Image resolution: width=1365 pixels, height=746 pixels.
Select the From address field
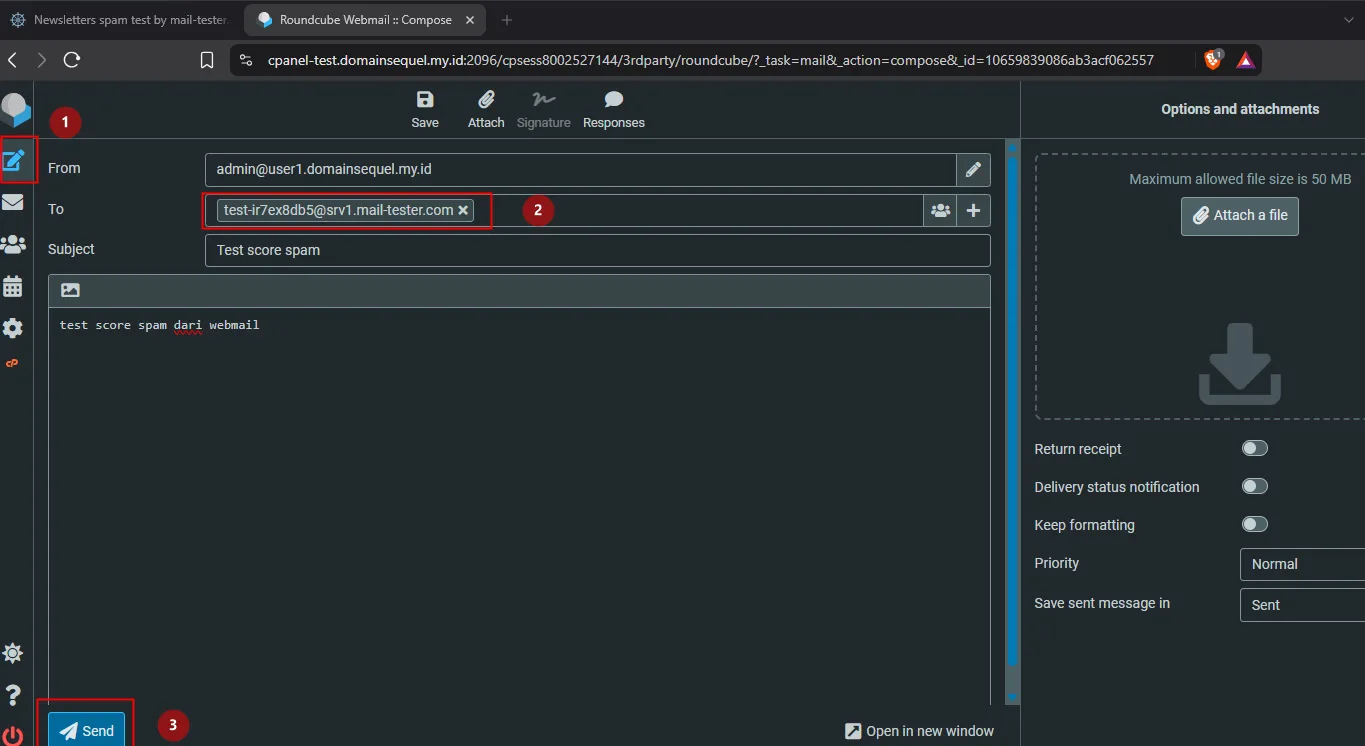[580, 170]
